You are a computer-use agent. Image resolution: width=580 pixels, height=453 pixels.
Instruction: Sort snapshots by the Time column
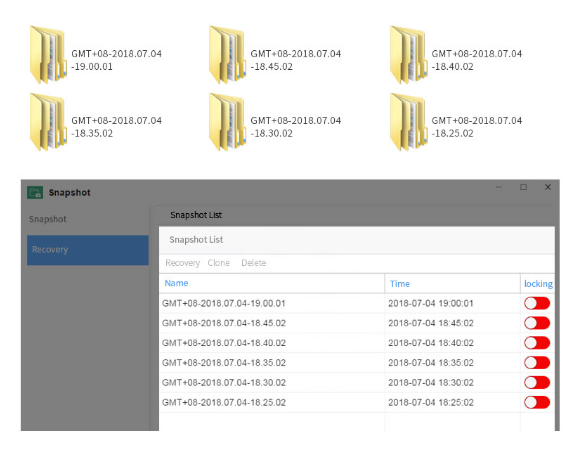tap(399, 284)
